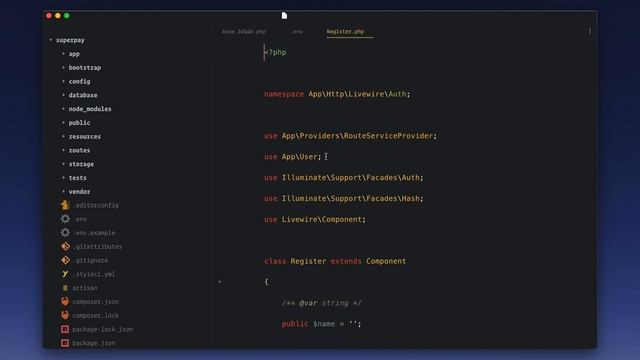Click the 'class Register extends Component' line

point(335,261)
